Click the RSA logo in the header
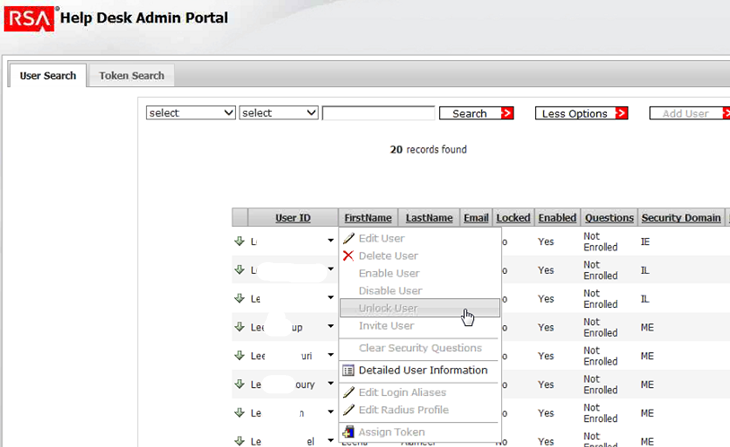Image resolution: width=730 pixels, height=447 pixels. coord(29,17)
